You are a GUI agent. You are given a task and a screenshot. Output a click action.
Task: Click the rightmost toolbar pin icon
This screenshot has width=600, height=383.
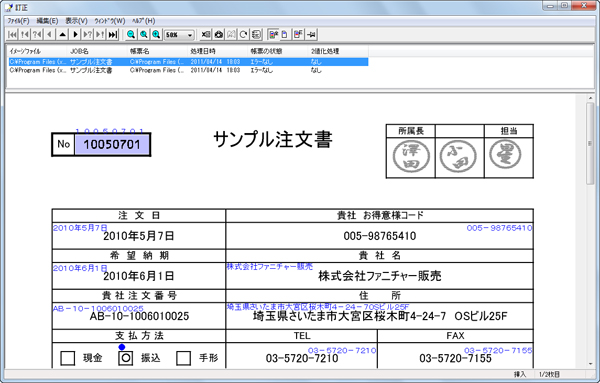311,34
